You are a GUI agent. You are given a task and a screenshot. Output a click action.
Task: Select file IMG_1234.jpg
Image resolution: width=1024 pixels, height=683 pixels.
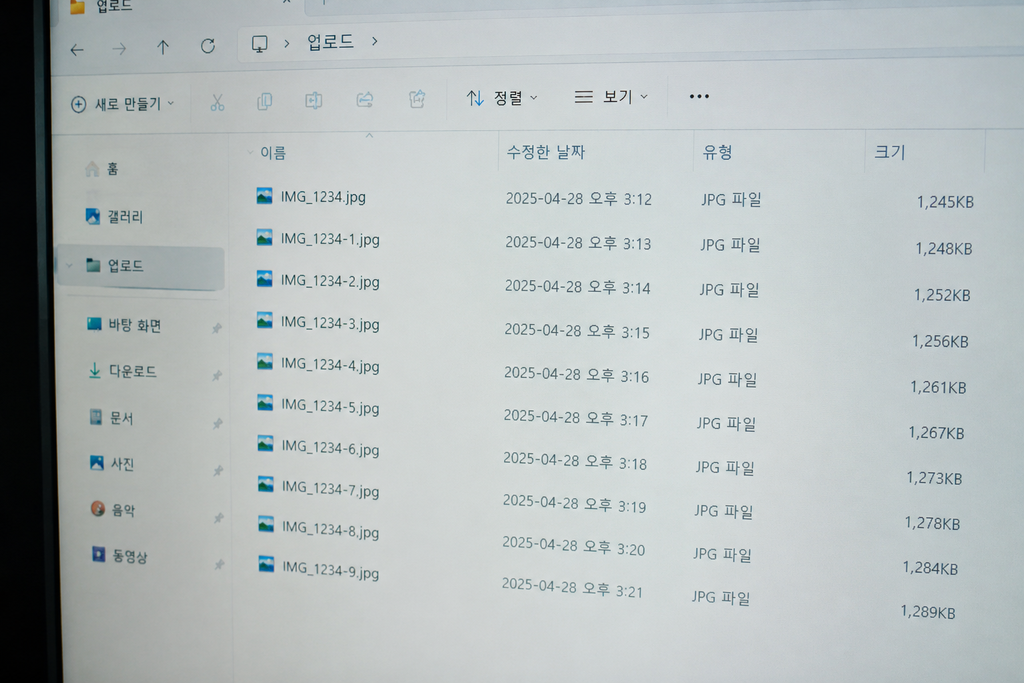pyautogui.click(x=323, y=197)
